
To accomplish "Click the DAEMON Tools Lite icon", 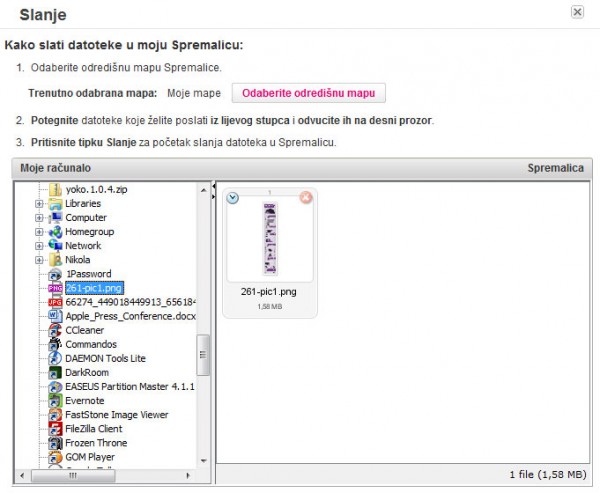I will tap(55, 359).
